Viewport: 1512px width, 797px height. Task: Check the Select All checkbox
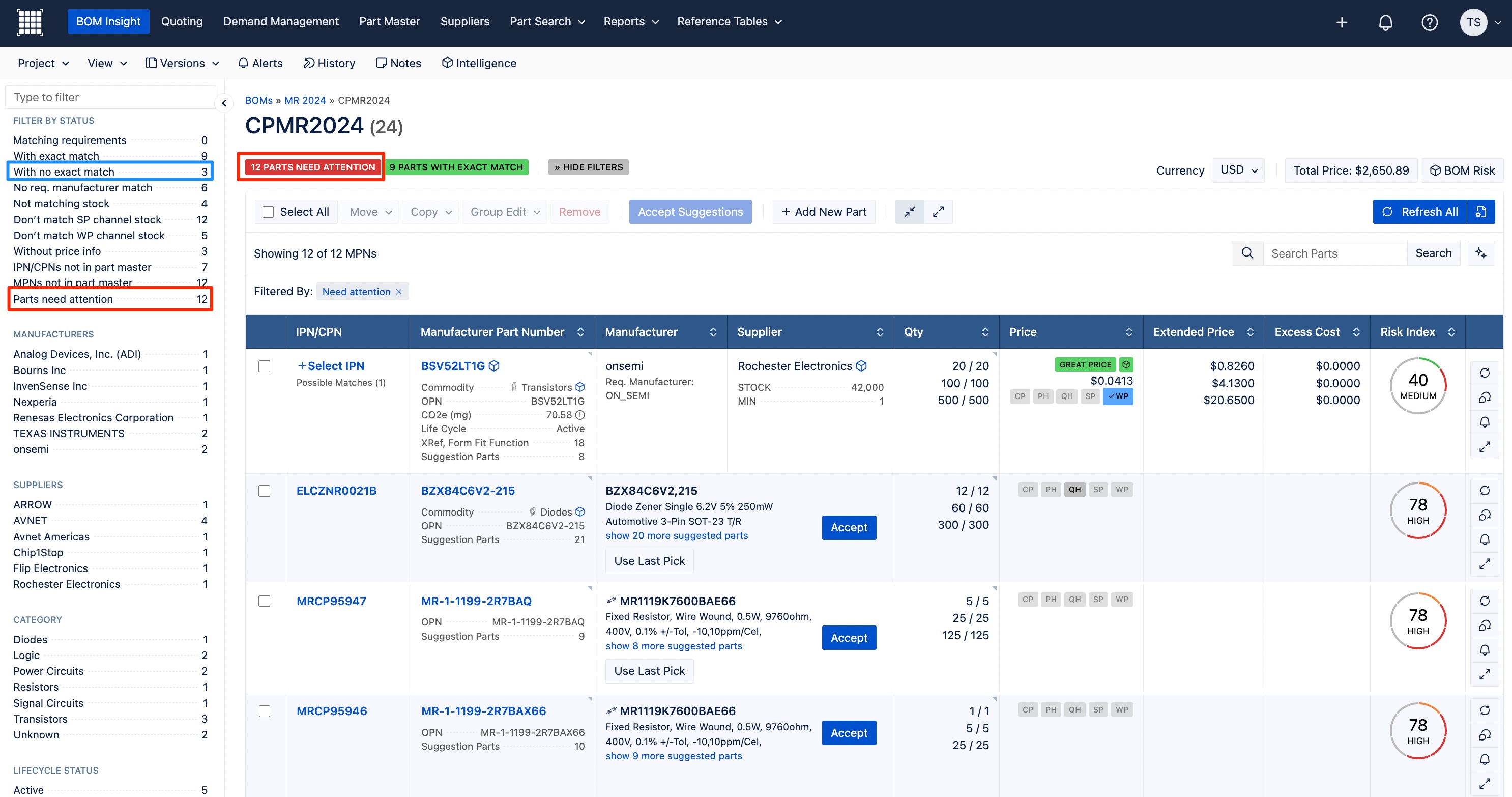pyautogui.click(x=268, y=212)
